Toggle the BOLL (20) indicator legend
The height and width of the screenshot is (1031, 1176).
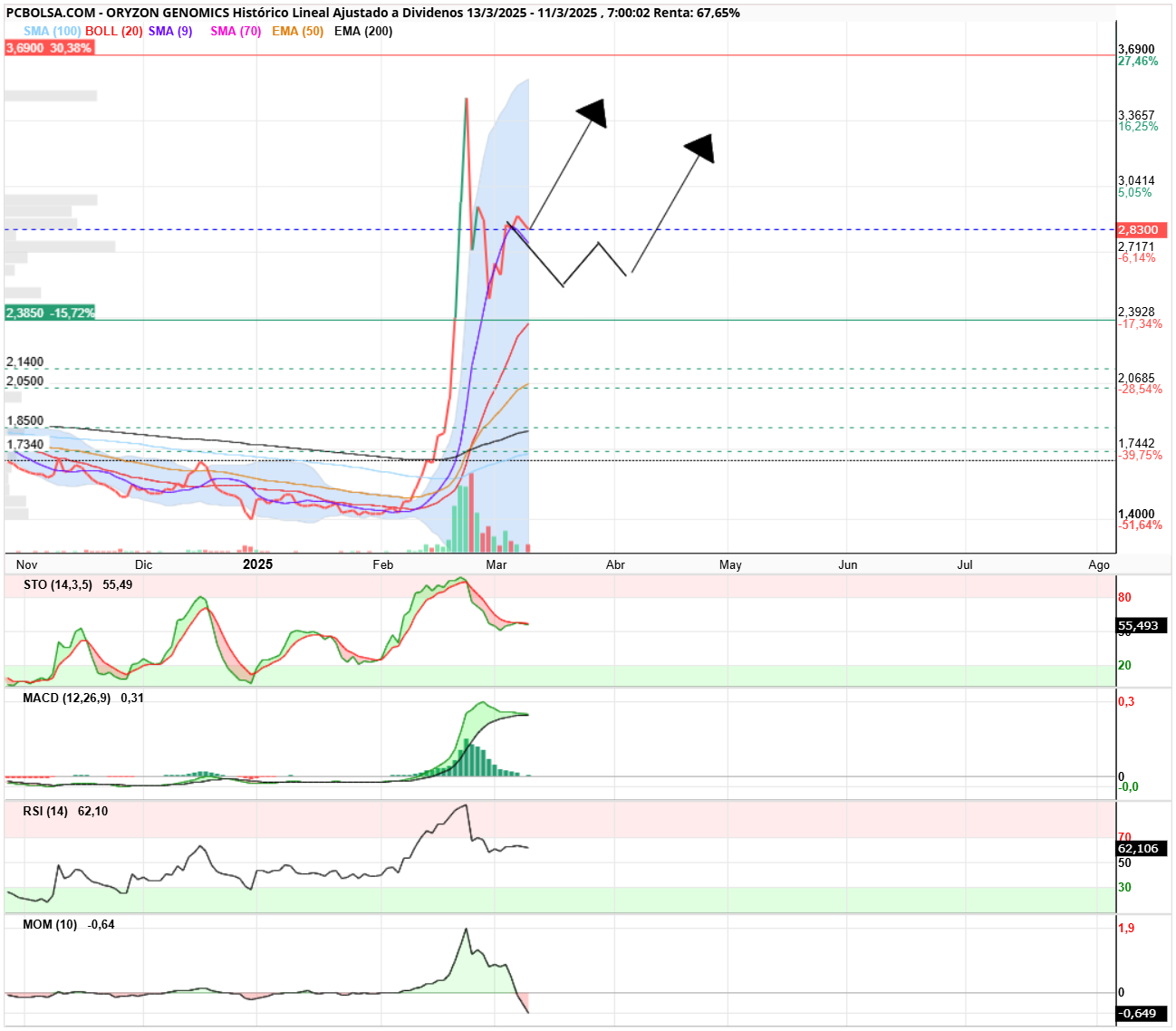(x=114, y=31)
